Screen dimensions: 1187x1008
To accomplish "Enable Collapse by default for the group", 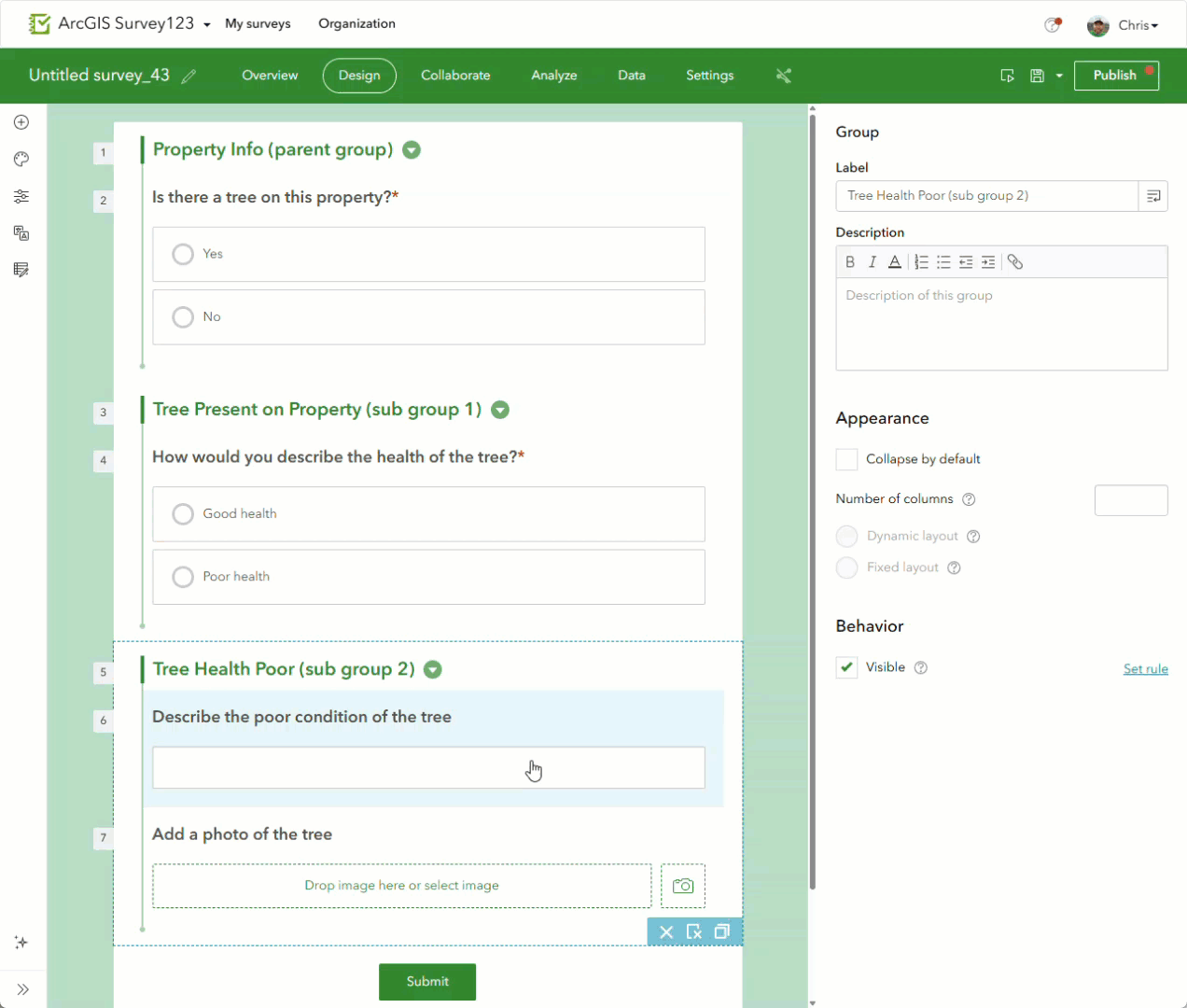I will 846,459.
